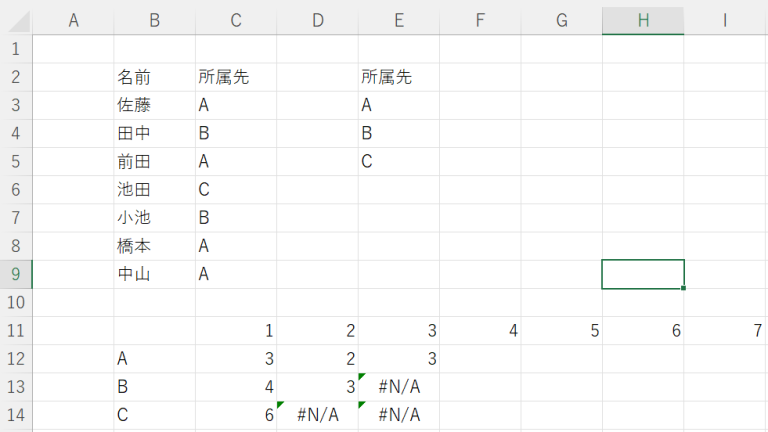Image resolution: width=768 pixels, height=432 pixels.
Task: Click the Select All corner of the sheet
Action: pyautogui.click(x=16, y=21)
